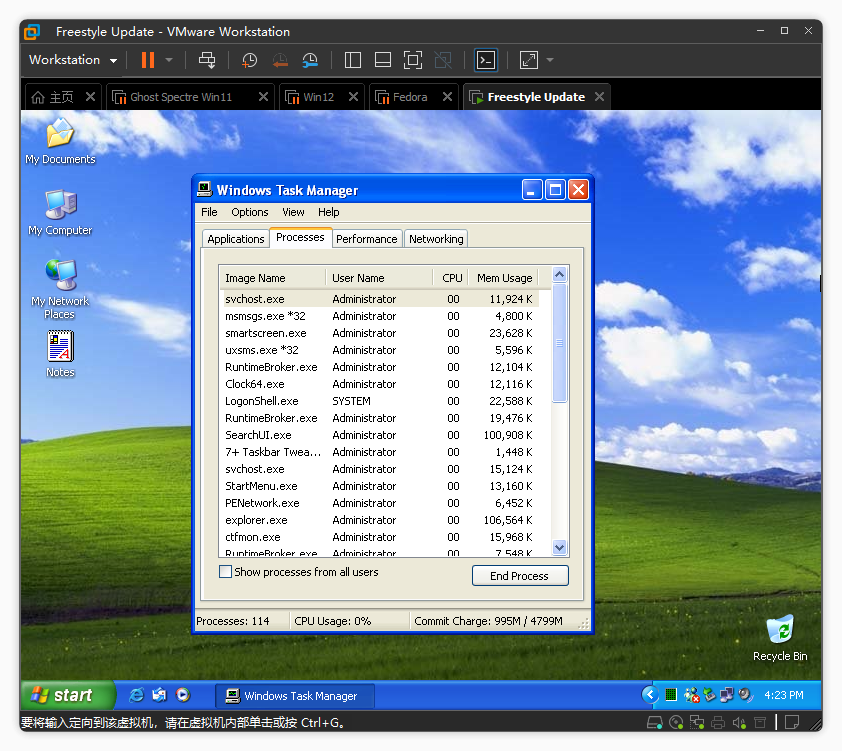Screen dimensions: 842x751
Task: Click the take snapshot clock icon
Action: pyautogui.click(x=249, y=60)
